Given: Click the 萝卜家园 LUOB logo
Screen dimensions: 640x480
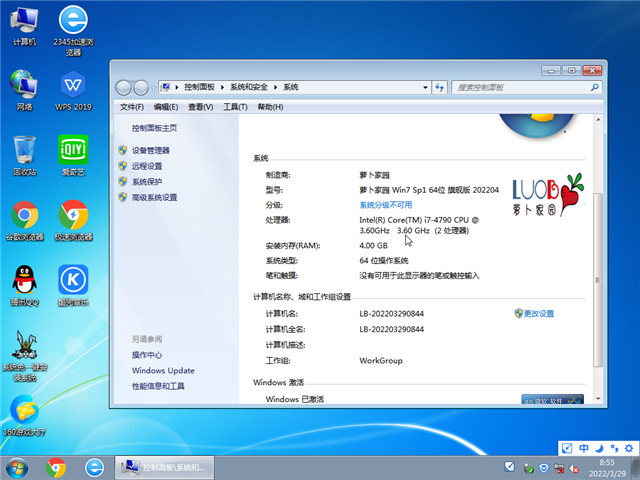Looking at the screenshot, I should tap(548, 195).
